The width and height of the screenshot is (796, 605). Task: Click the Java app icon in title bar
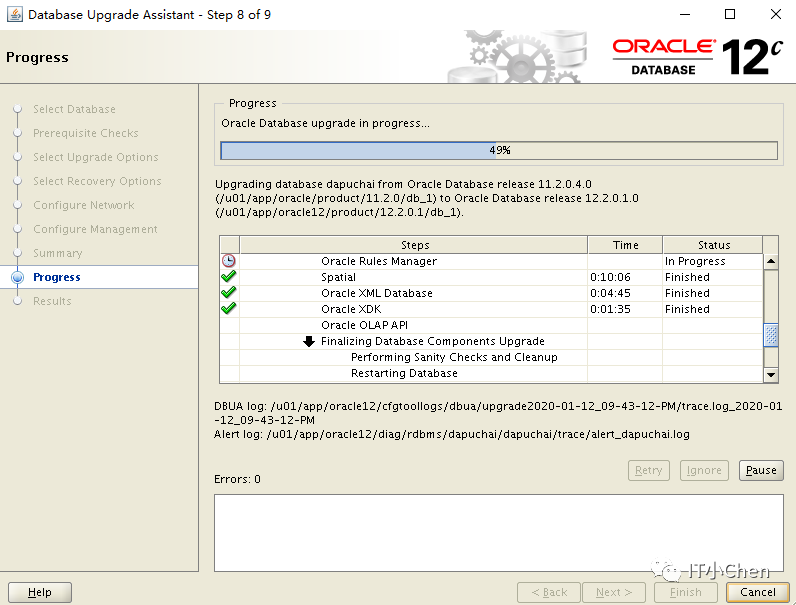14,14
